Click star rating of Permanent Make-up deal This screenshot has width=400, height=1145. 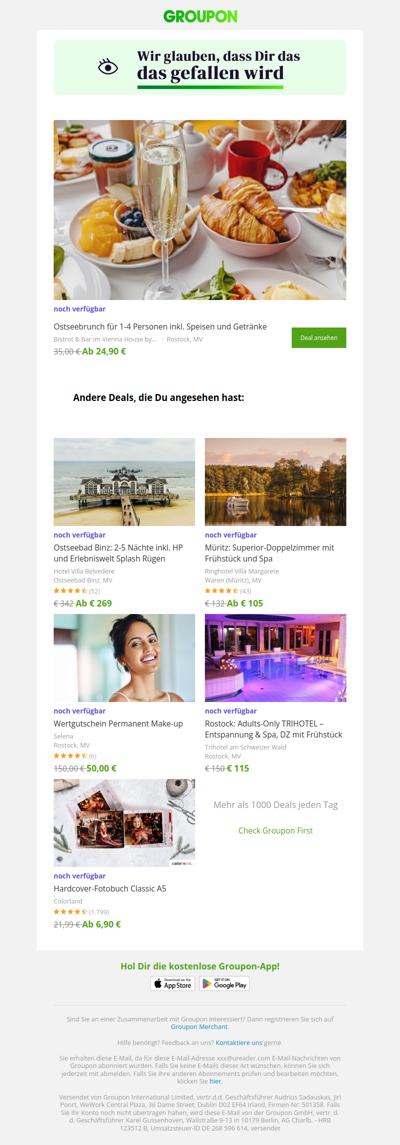71,756
